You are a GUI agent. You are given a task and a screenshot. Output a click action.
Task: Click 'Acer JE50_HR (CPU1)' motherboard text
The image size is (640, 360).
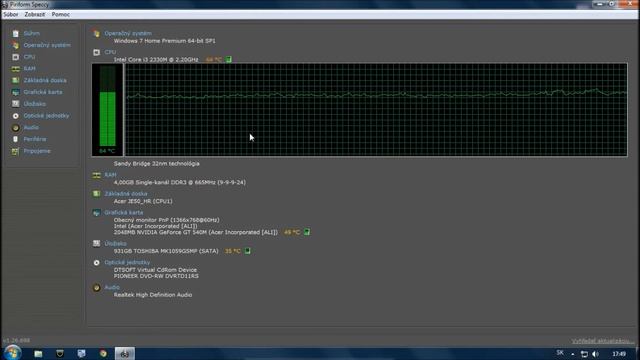(143, 201)
